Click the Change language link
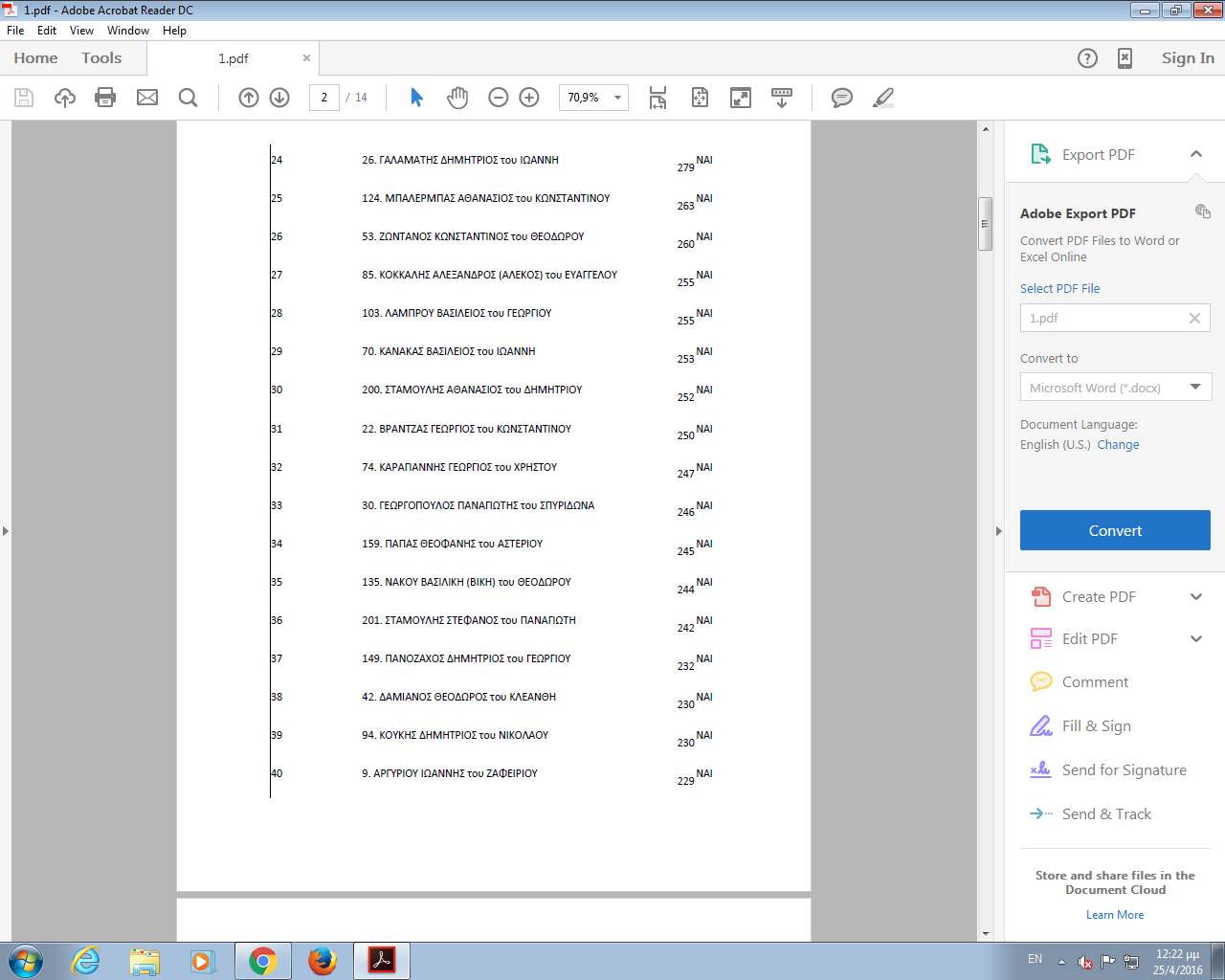The height and width of the screenshot is (980, 1225). click(1118, 444)
